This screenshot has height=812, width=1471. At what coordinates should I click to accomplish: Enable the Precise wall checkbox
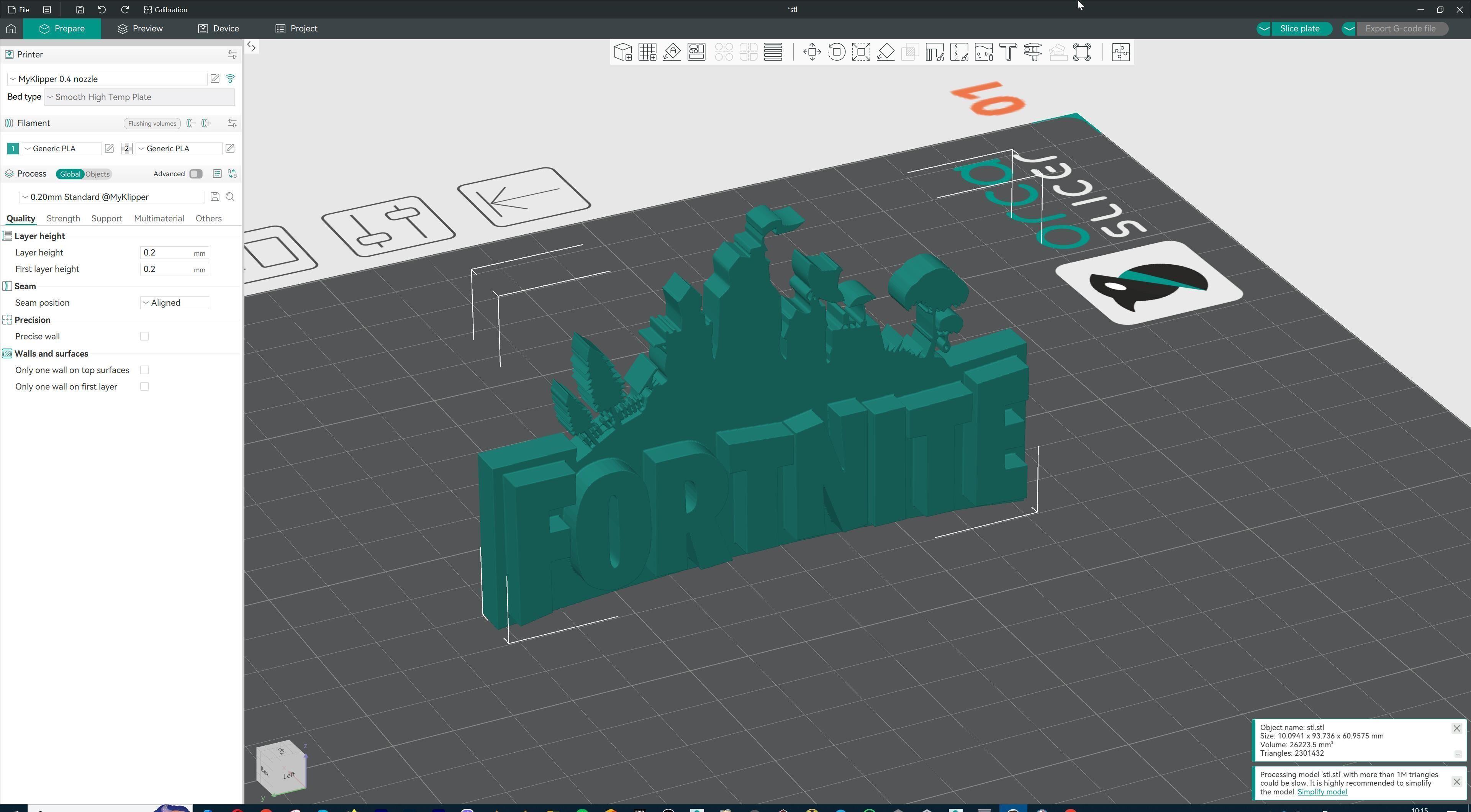click(144, 336)
